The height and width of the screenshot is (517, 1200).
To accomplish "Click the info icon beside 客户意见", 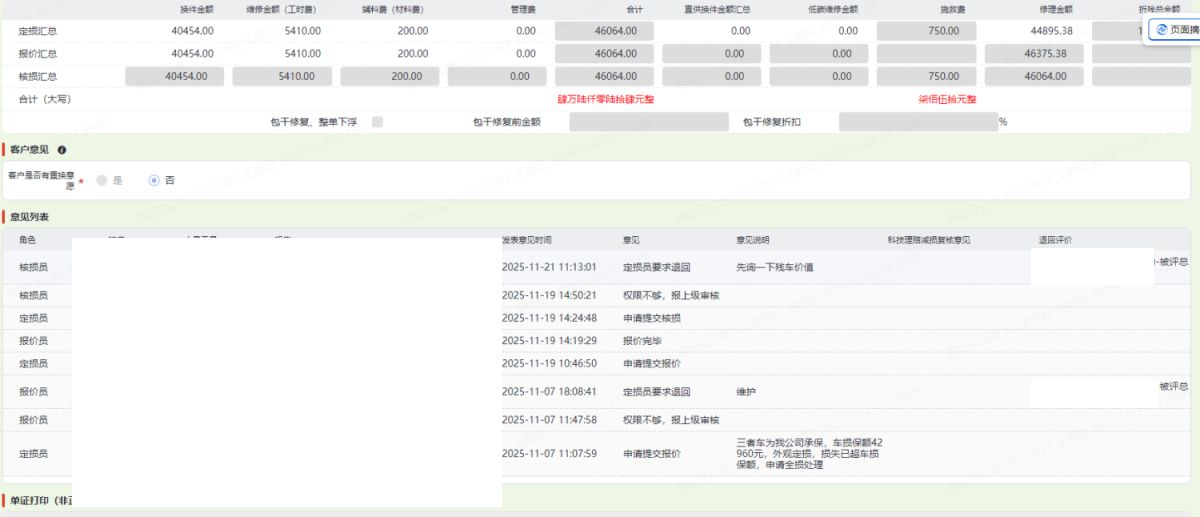I will point(62,150).
